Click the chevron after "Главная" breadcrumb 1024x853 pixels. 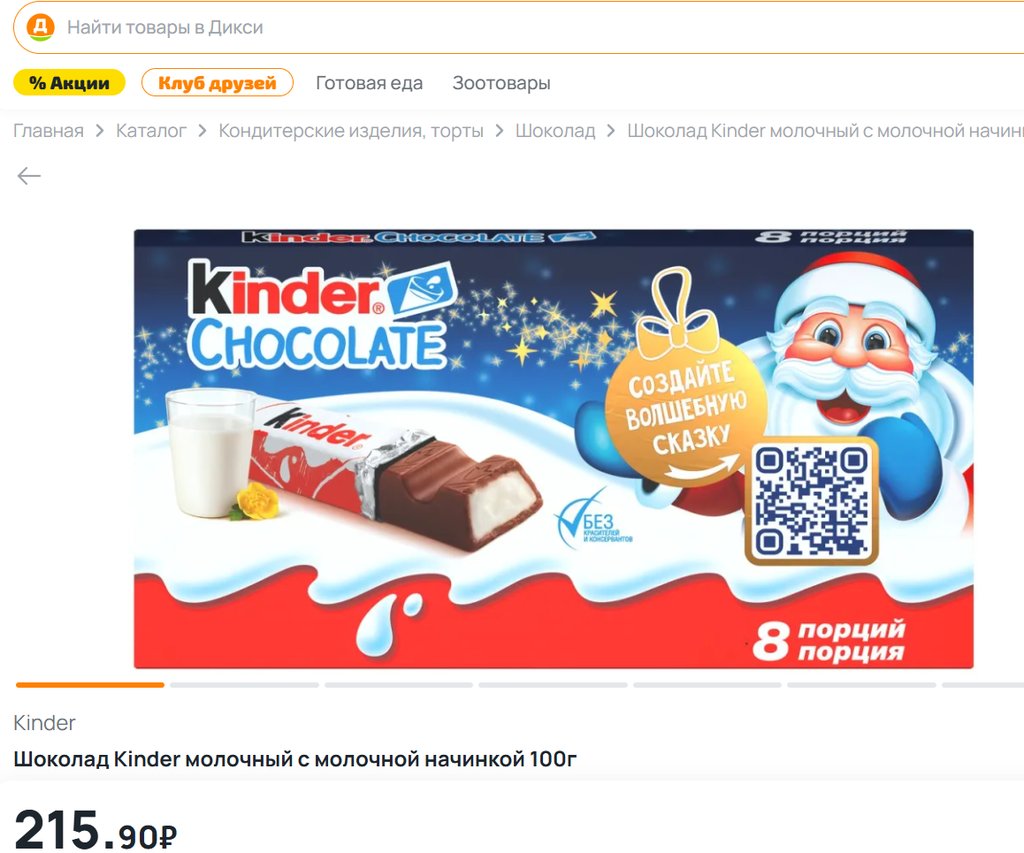point(100,131)
